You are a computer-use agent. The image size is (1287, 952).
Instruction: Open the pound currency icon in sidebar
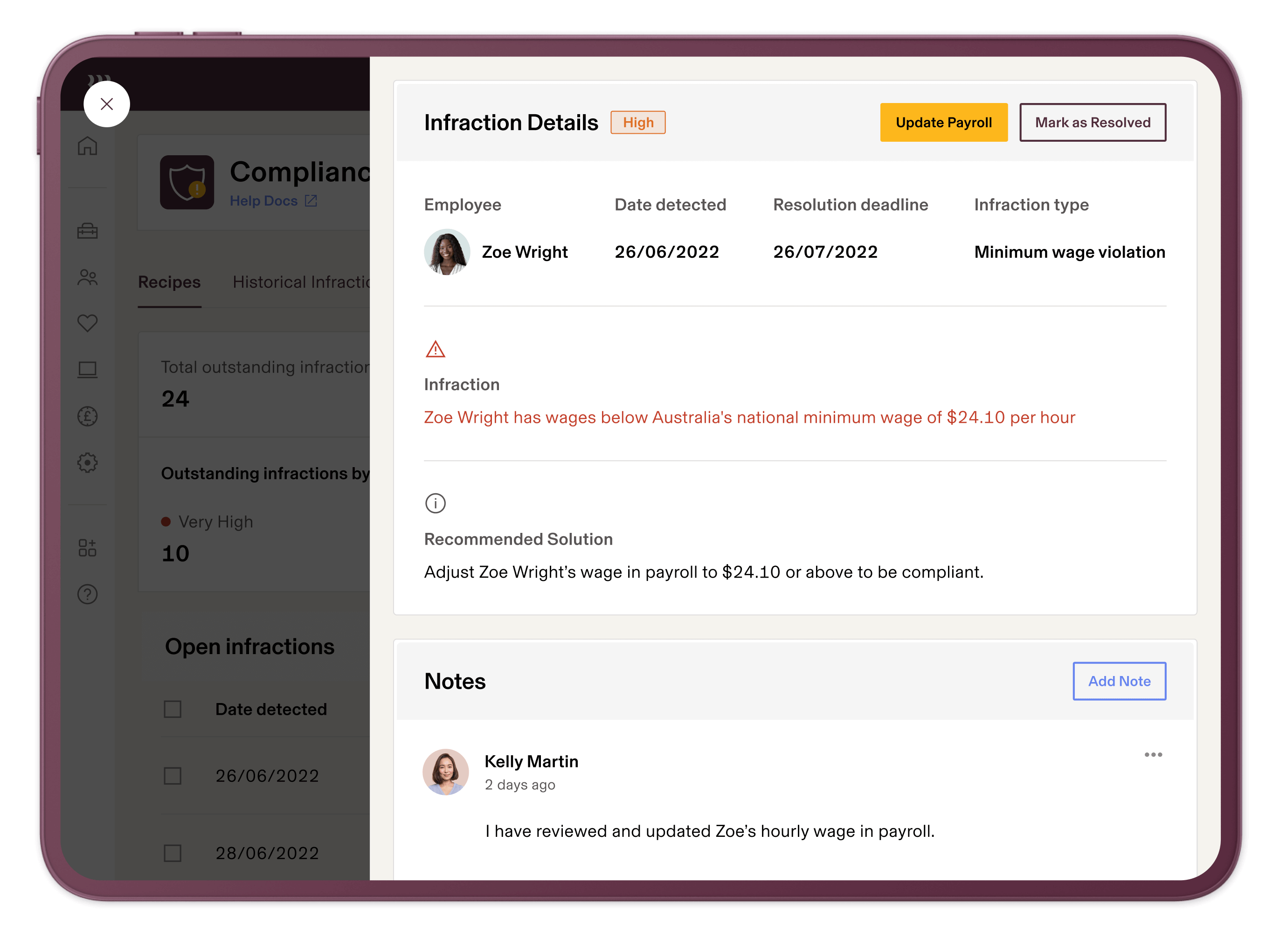(88, 416)
